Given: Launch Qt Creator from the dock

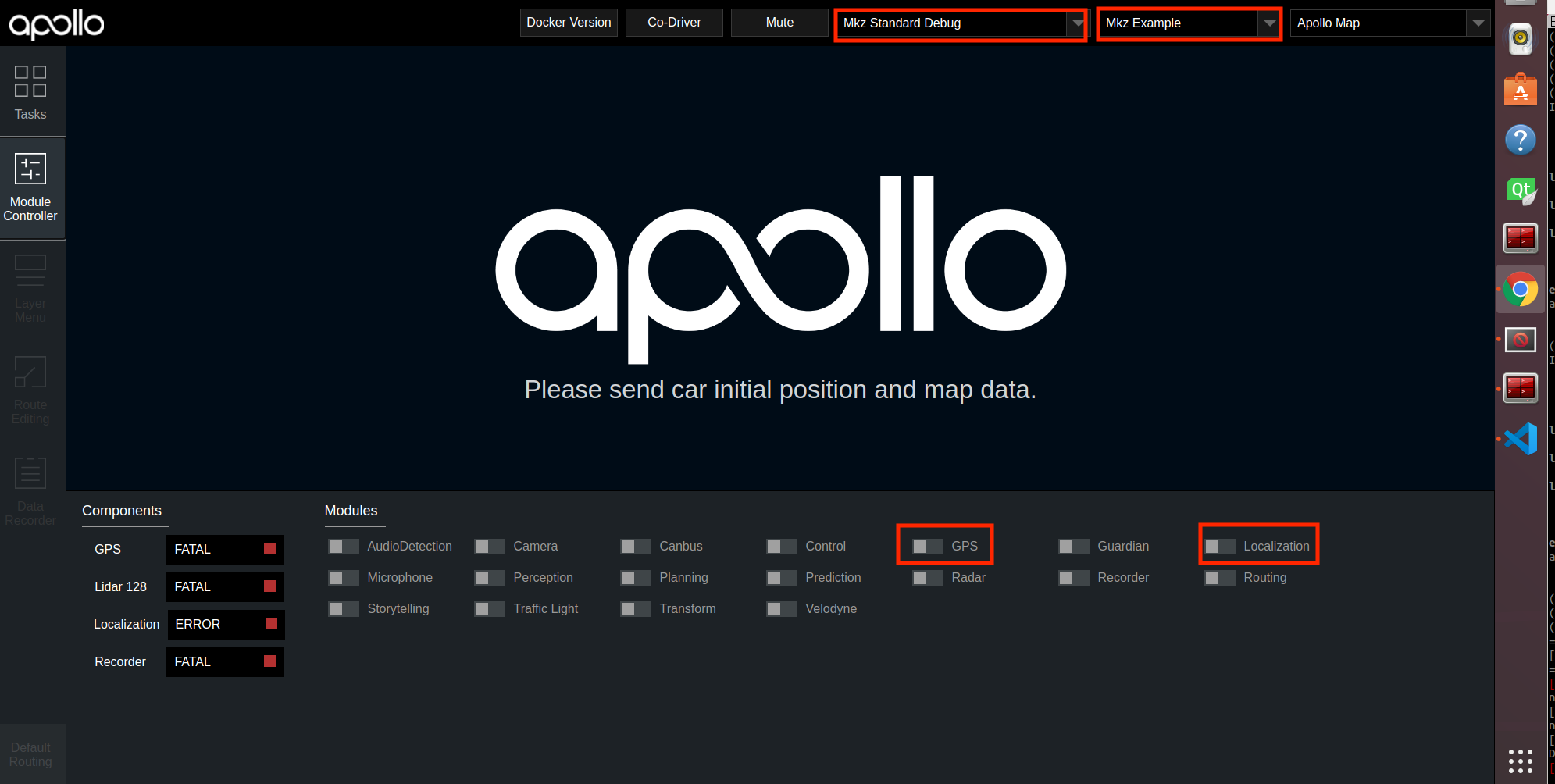Looking at the screenshot, I should point(1520,190).
